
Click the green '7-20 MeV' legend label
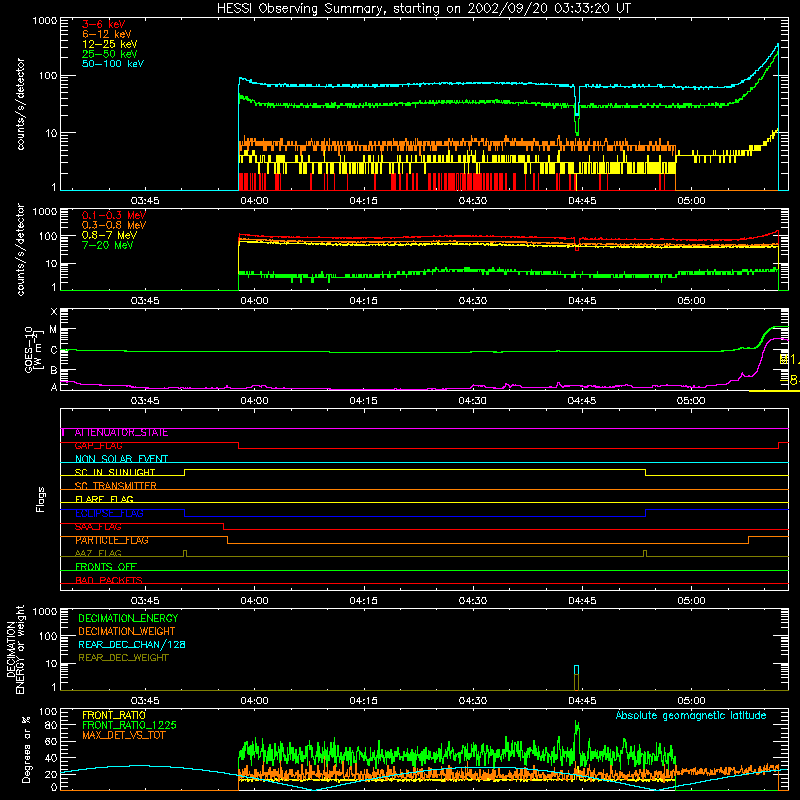coord(108,245)
